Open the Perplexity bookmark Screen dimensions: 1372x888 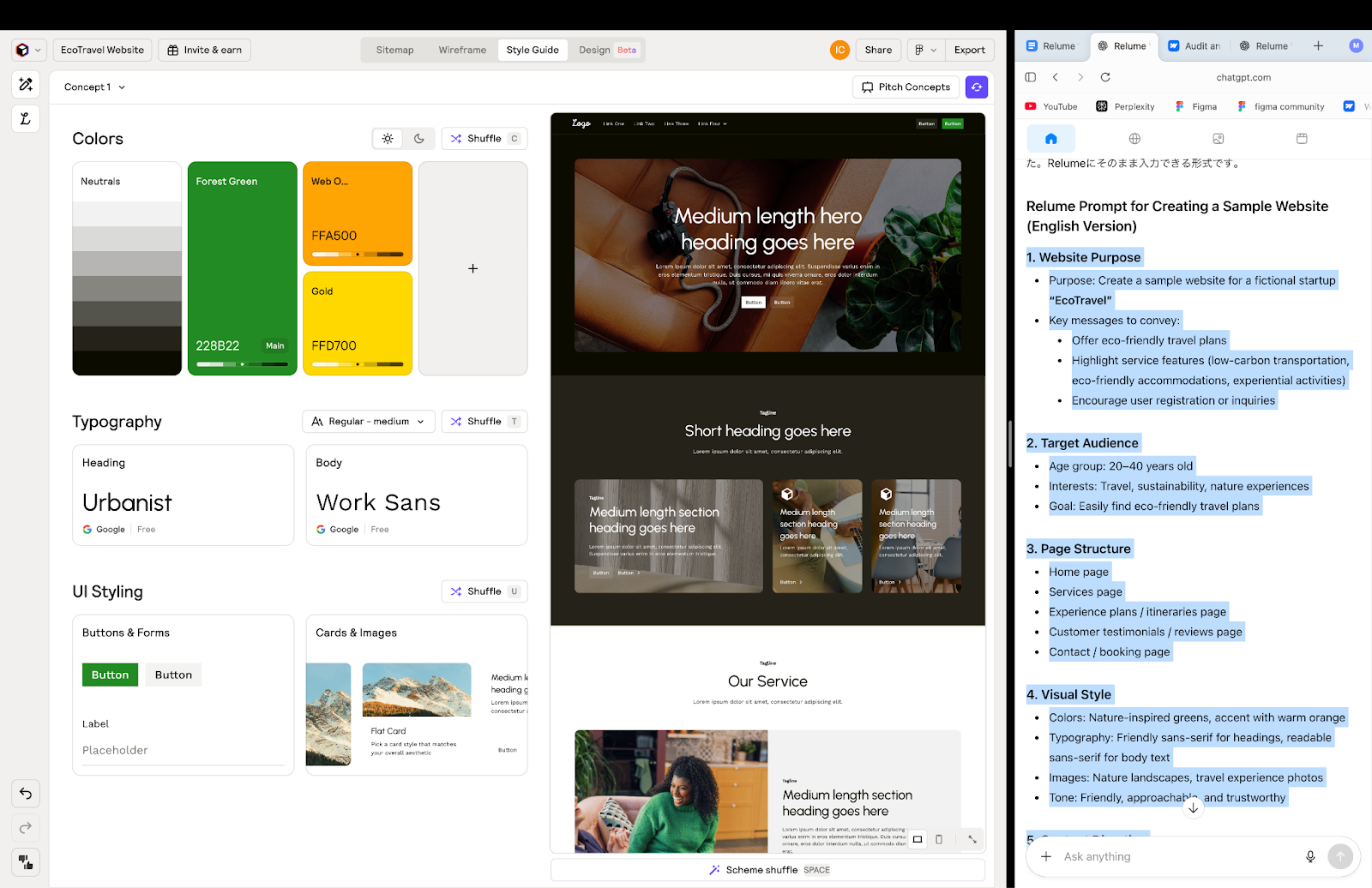coord(1125,106)
